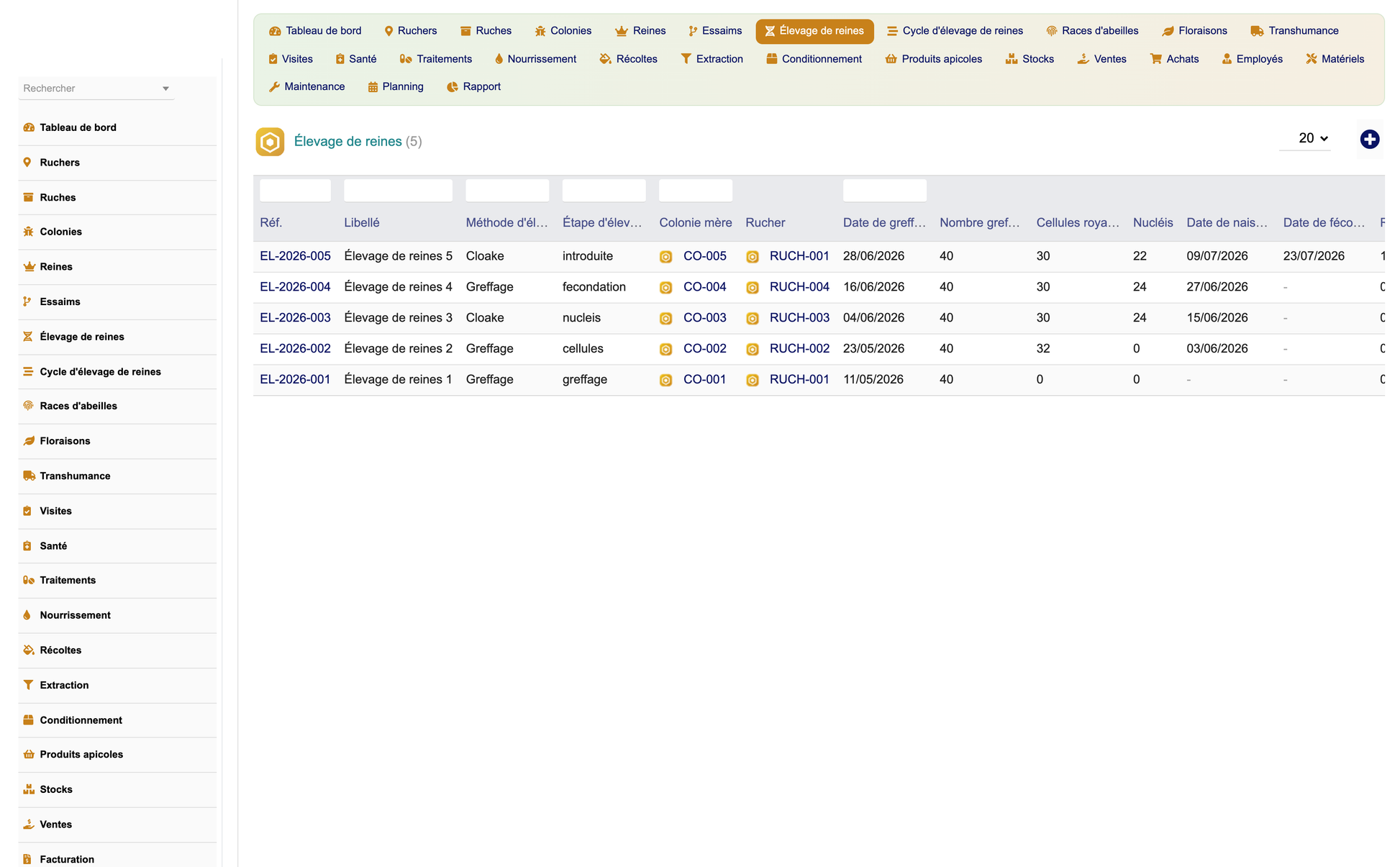Image resolution: width=1400 pixels, height=867 pixels.
Task: Open record EL-2026-003
Action: 295,318
